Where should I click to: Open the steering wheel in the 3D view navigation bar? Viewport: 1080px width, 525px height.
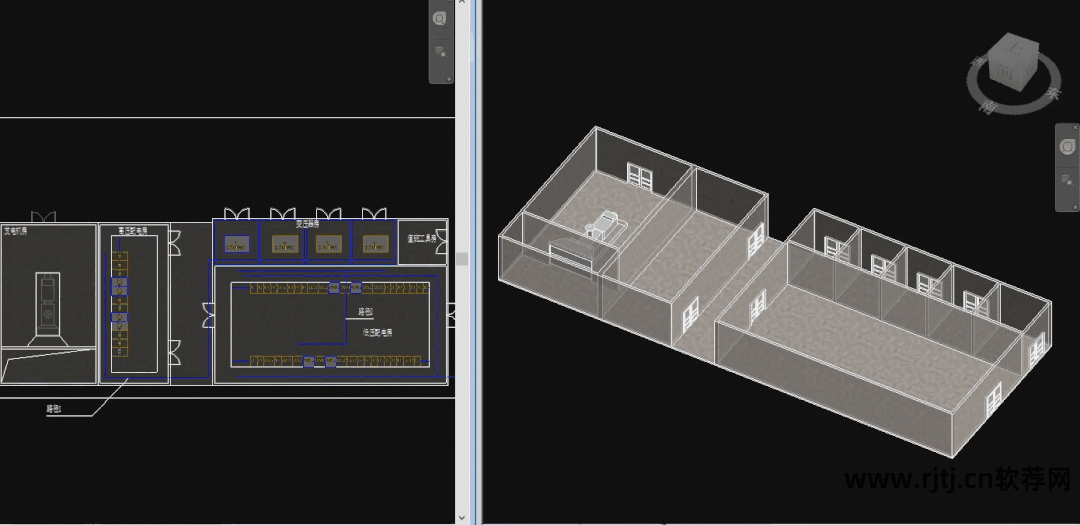point(1068,148)
